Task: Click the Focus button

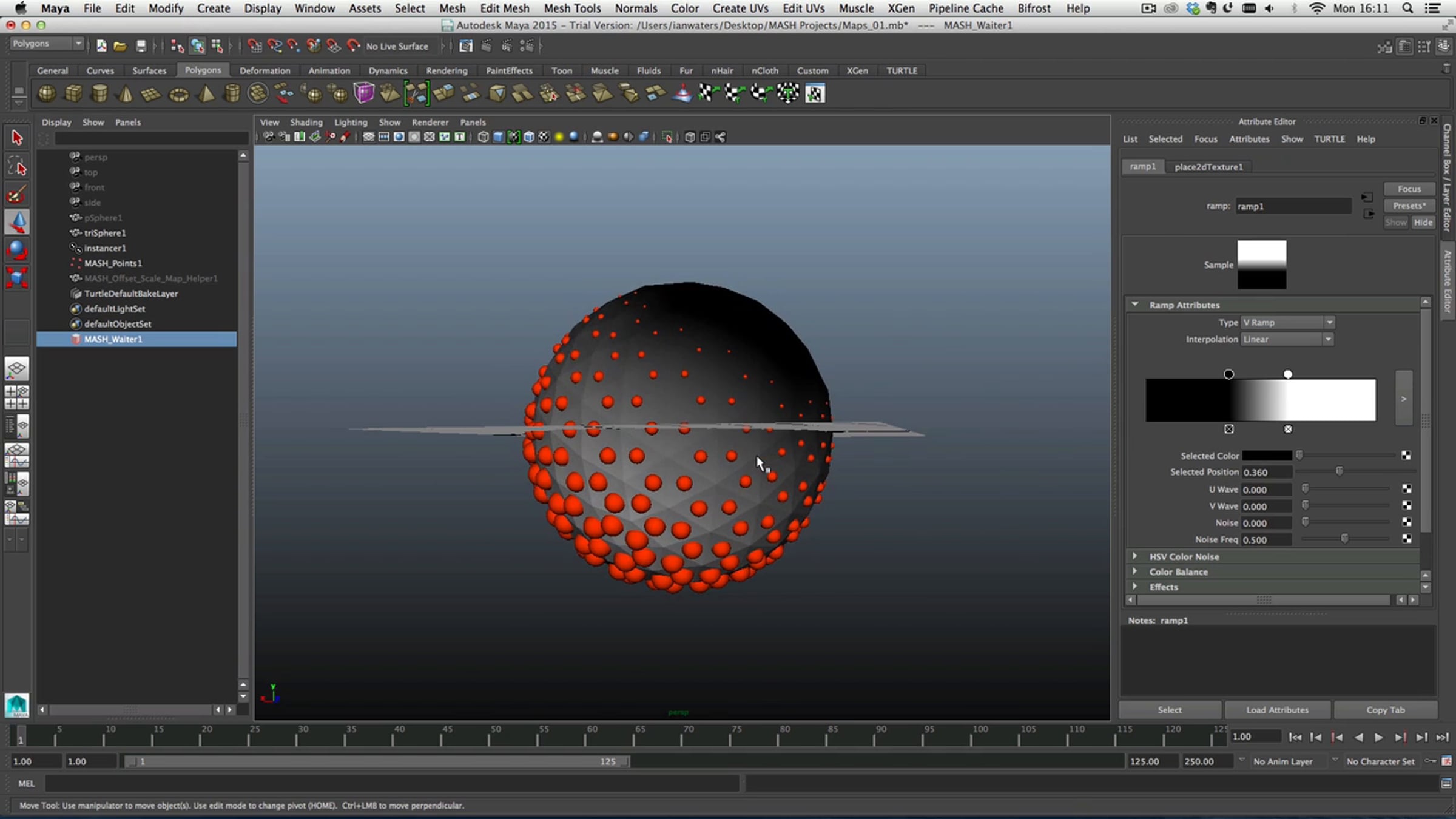Action: [1409, 189]
